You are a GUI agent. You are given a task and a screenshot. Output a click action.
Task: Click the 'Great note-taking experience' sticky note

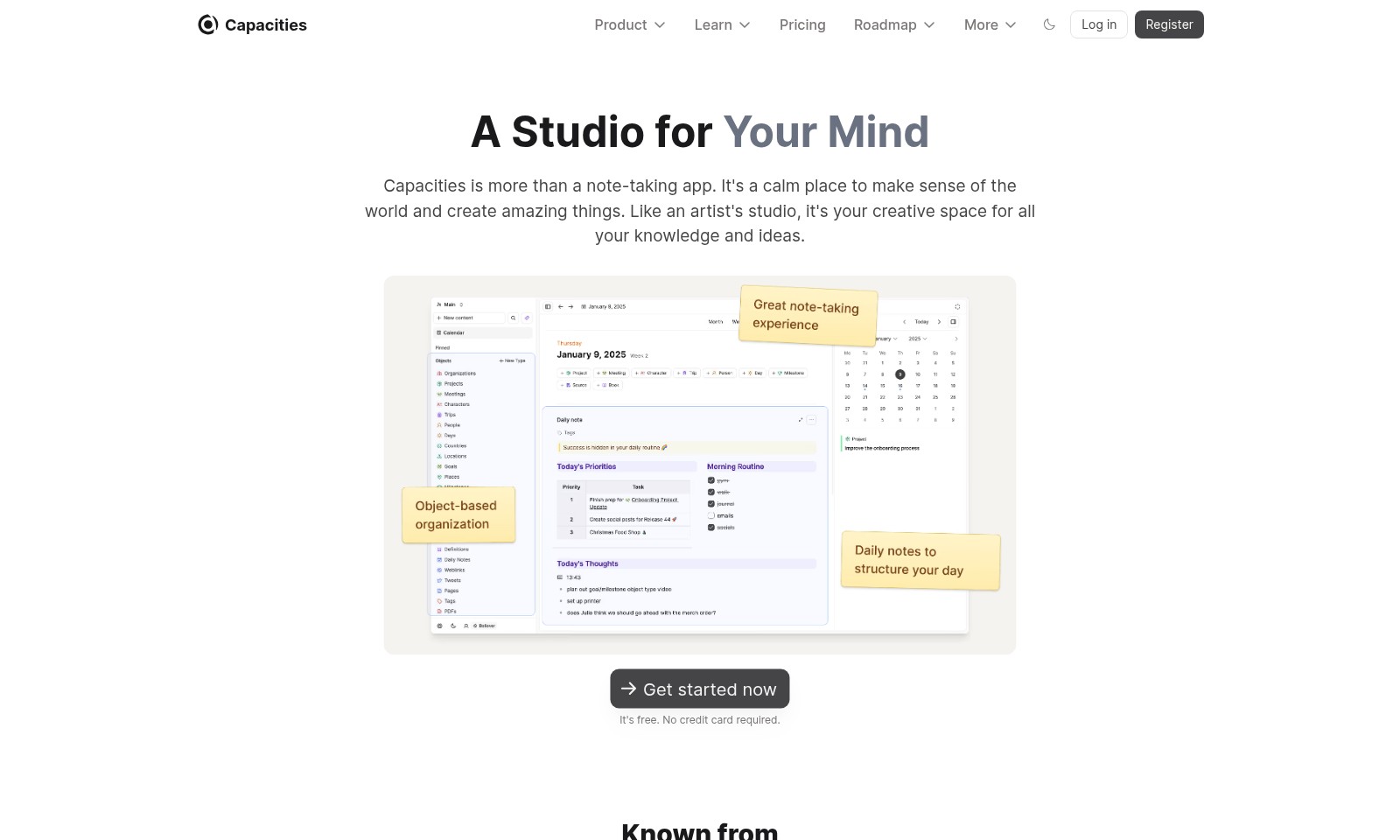click(807, 315)
